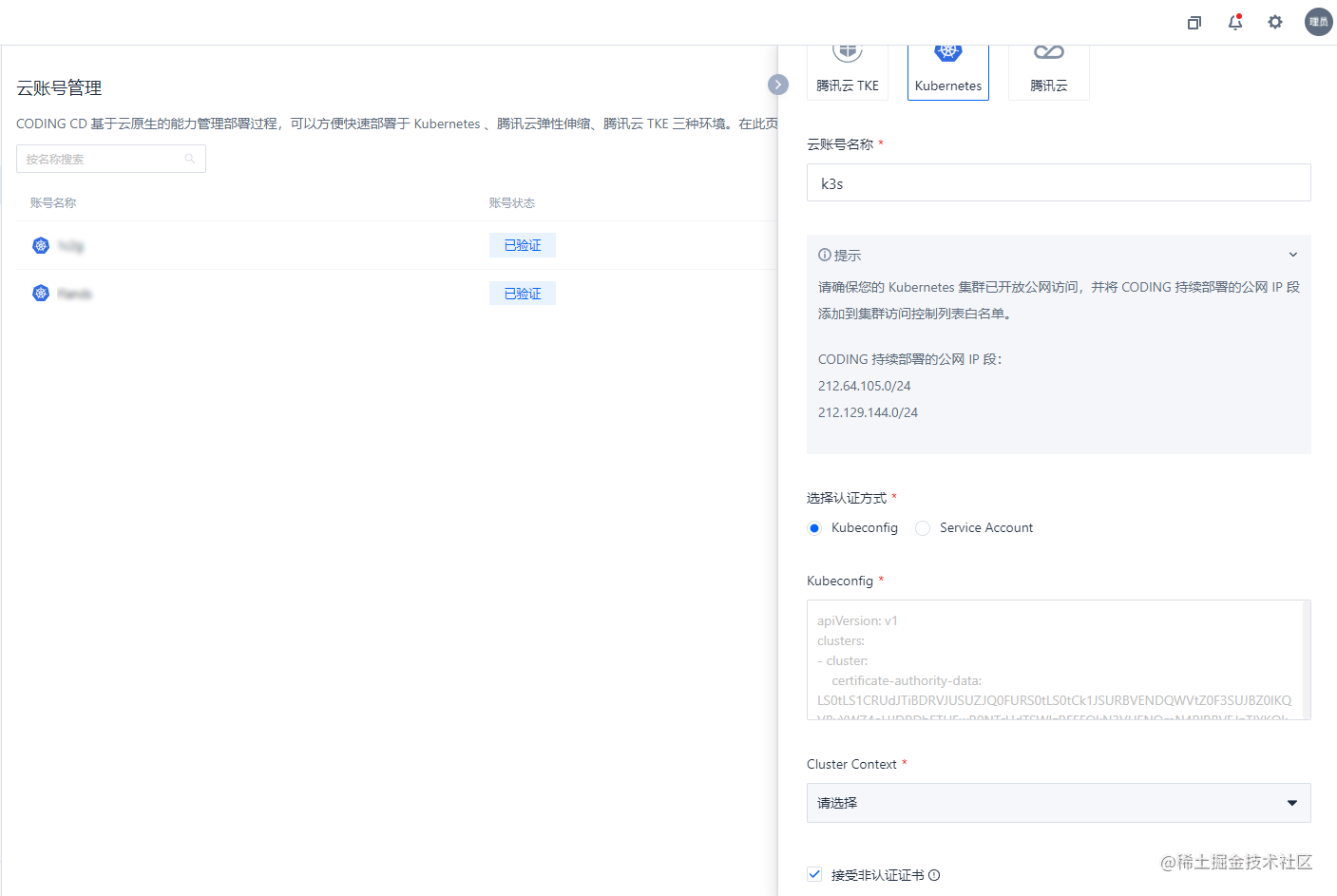Open the notifications bell
This screenshot has height=896, width=1337.
click(x=1235, y=22)
